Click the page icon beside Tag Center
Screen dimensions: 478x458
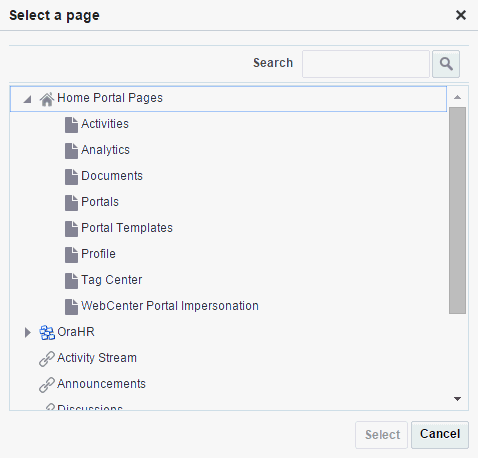[x=71, y=281]
